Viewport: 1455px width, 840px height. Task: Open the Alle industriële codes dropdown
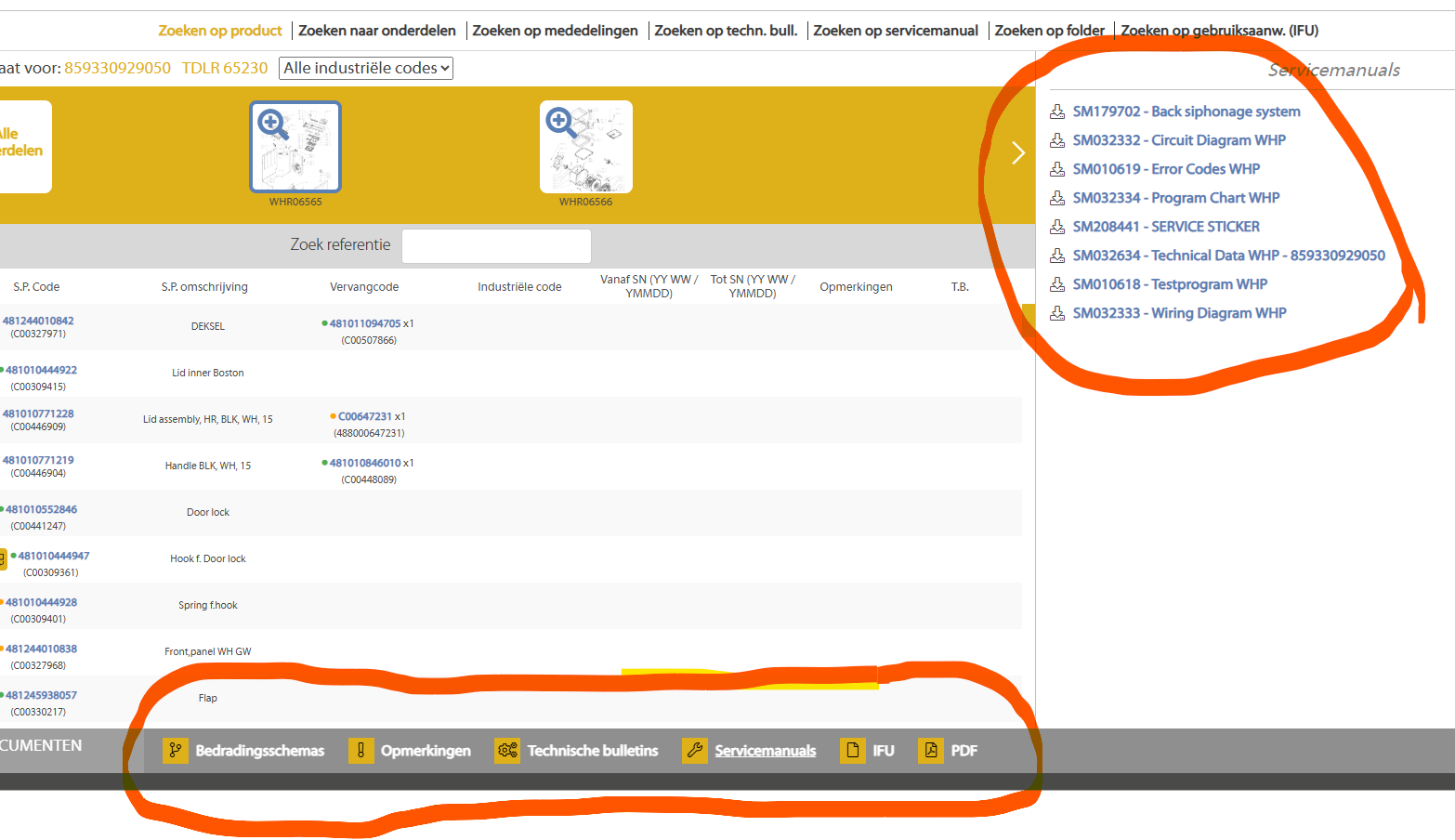pos(366,68)
